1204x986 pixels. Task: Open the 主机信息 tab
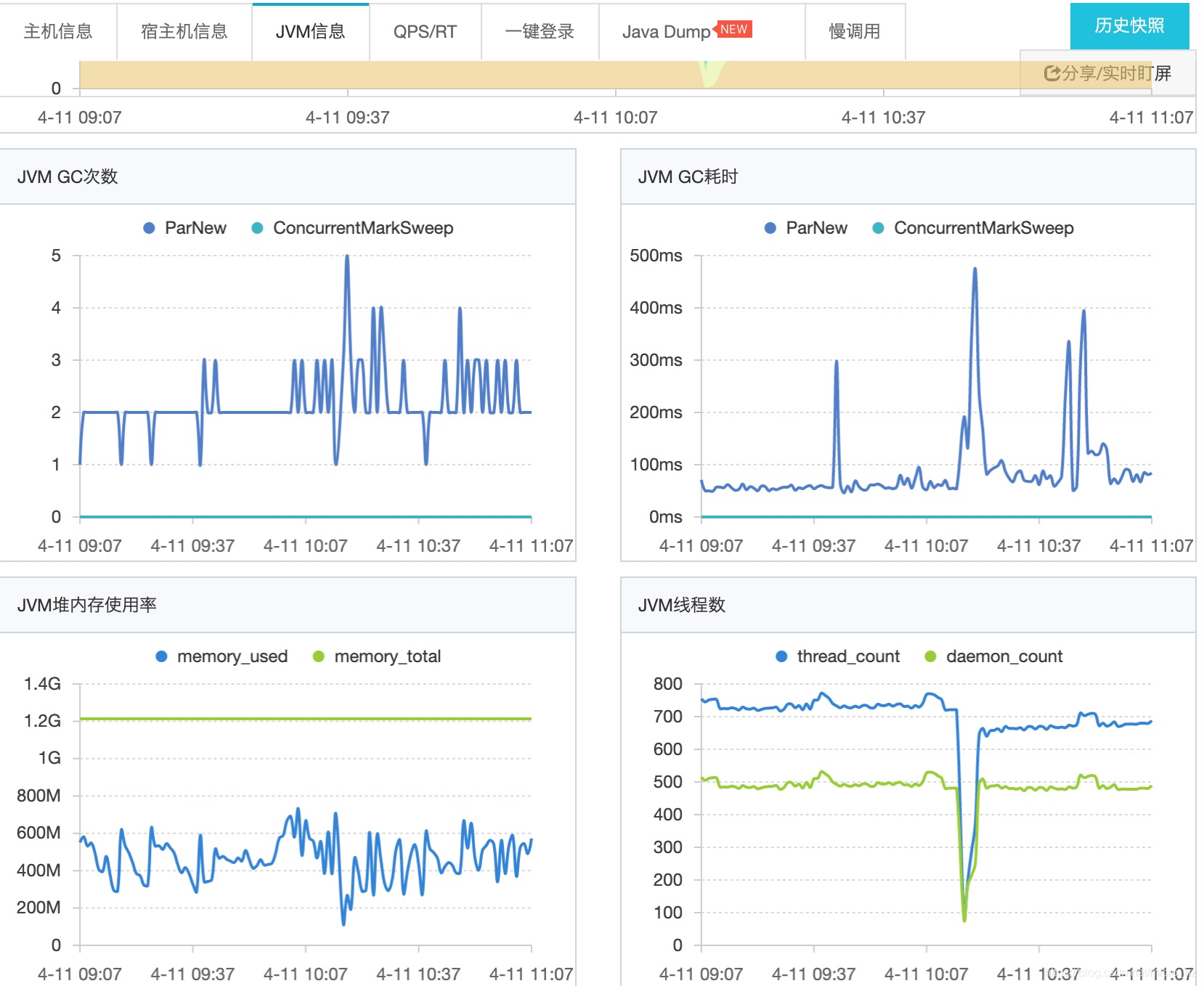pos(58,31)
